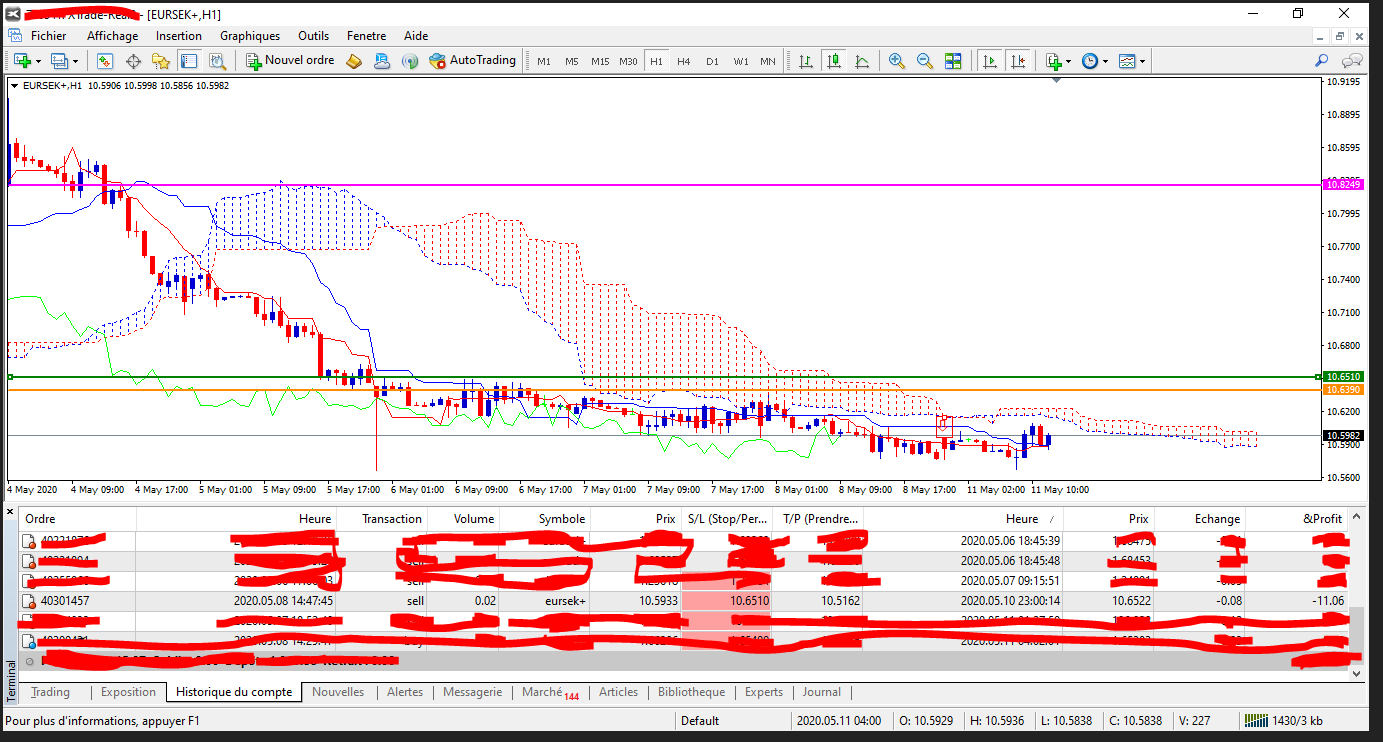The width and height of the screenshot is (1383, 742).
Task: Open the indicators list button
Action: click(x=1053, y=61)
